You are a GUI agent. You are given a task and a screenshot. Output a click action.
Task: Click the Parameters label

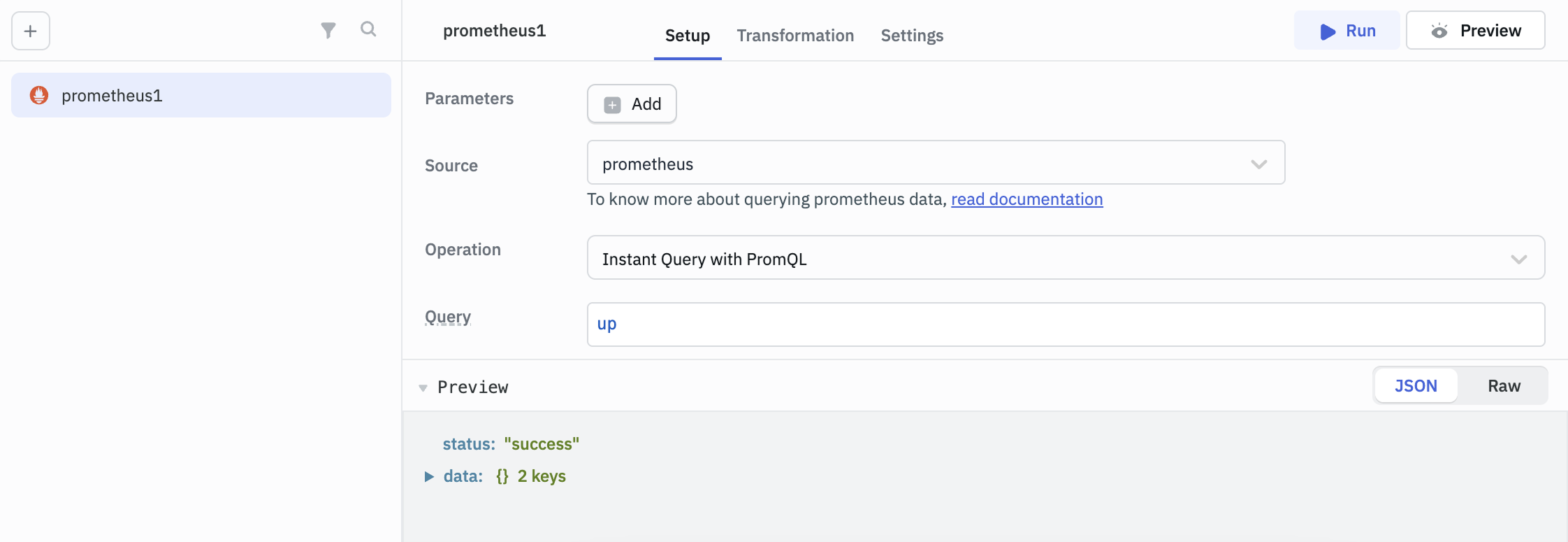coord(469,99)
